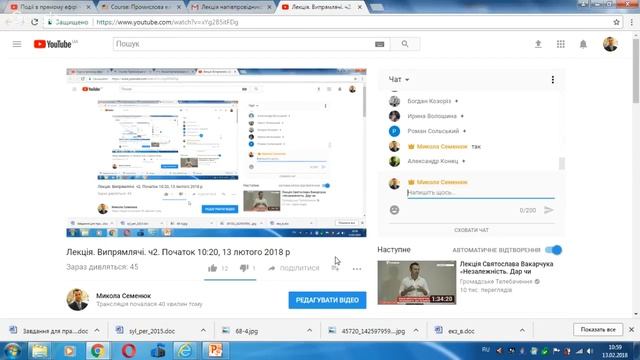Expand options for Завдання для пра...doc download

coord(97,330)
